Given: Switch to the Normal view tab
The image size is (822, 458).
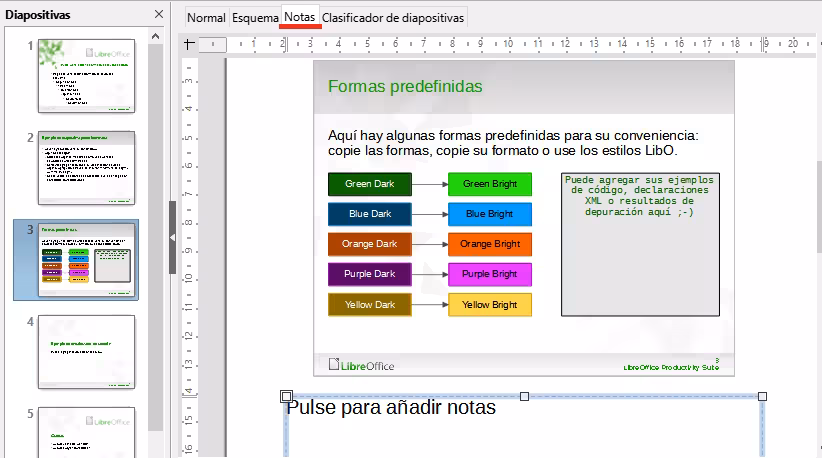Looking at the screenshot, I should point(206,18).
